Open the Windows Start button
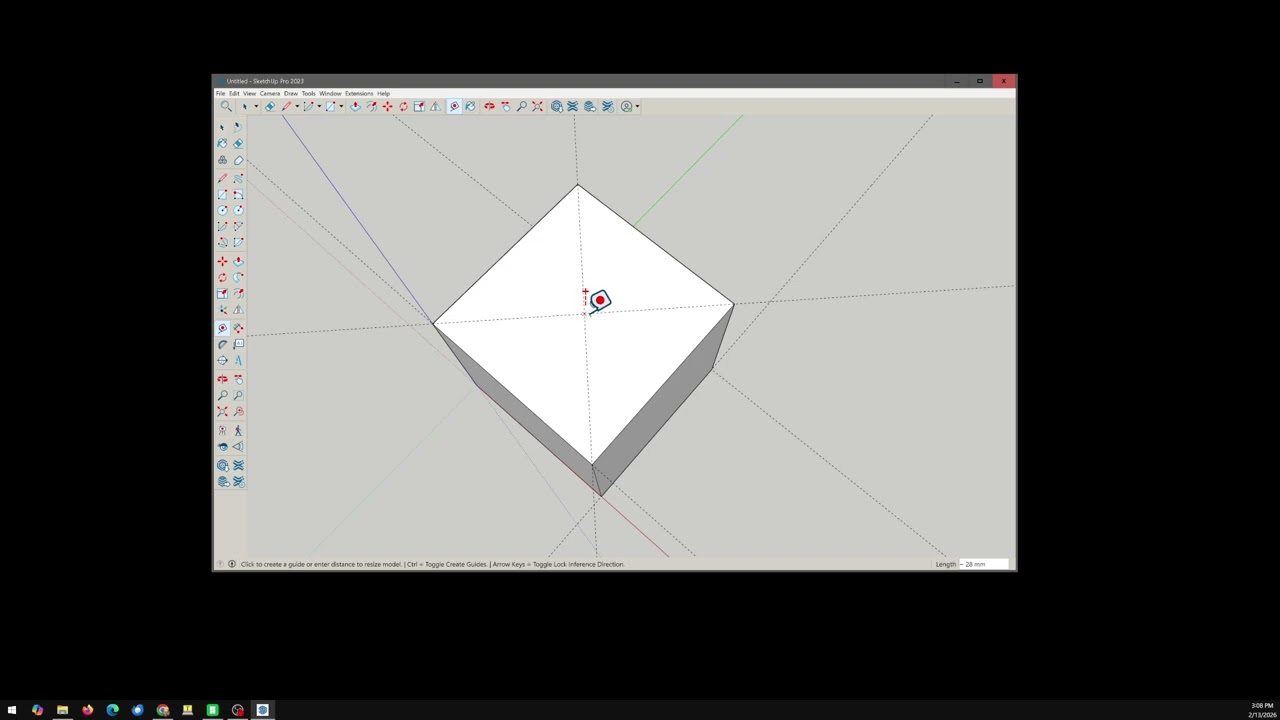This screenshot has height=720, width=1280. click(12, 710)
